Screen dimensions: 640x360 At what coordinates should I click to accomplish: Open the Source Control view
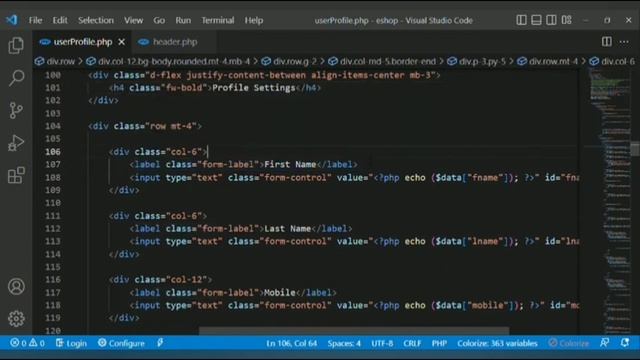(16, 110)
